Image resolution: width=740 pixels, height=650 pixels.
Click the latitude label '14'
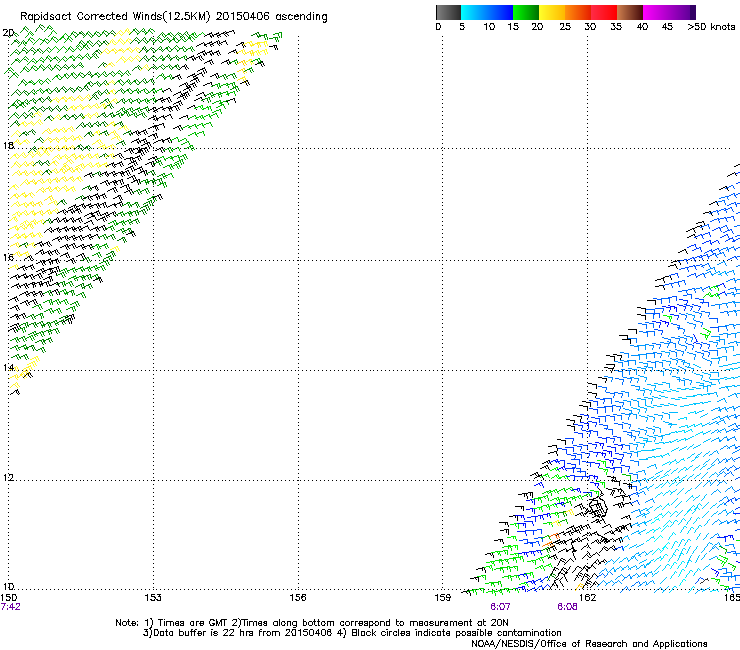[8, 367]
